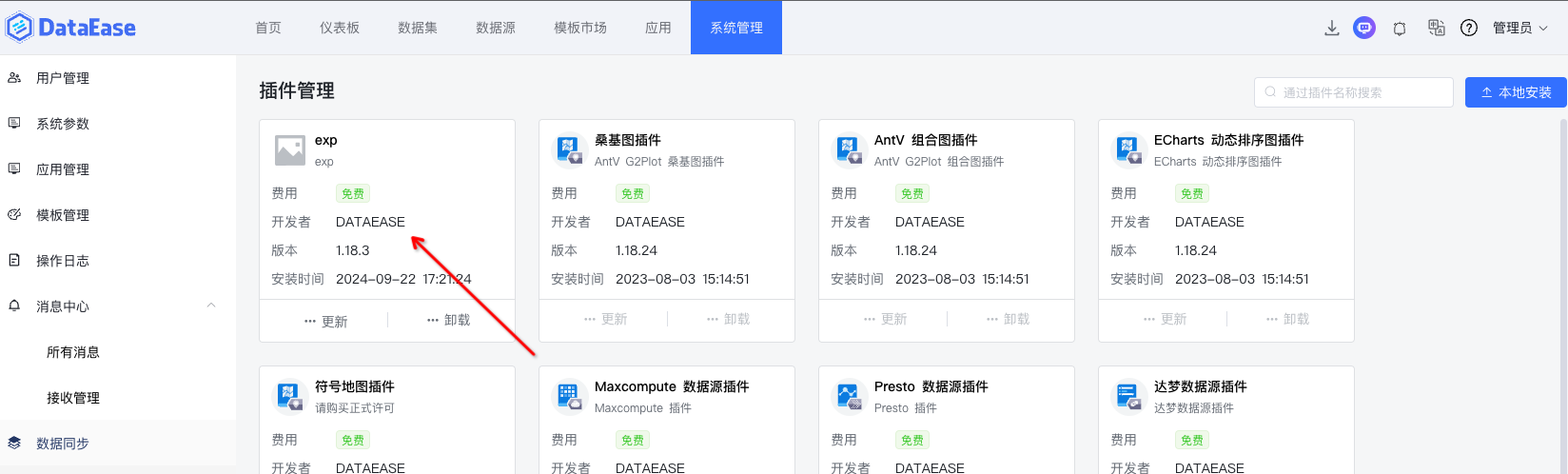Click the Maxcompute data source plugin icon
This screenshot has height=474, width=1568.
569,396
